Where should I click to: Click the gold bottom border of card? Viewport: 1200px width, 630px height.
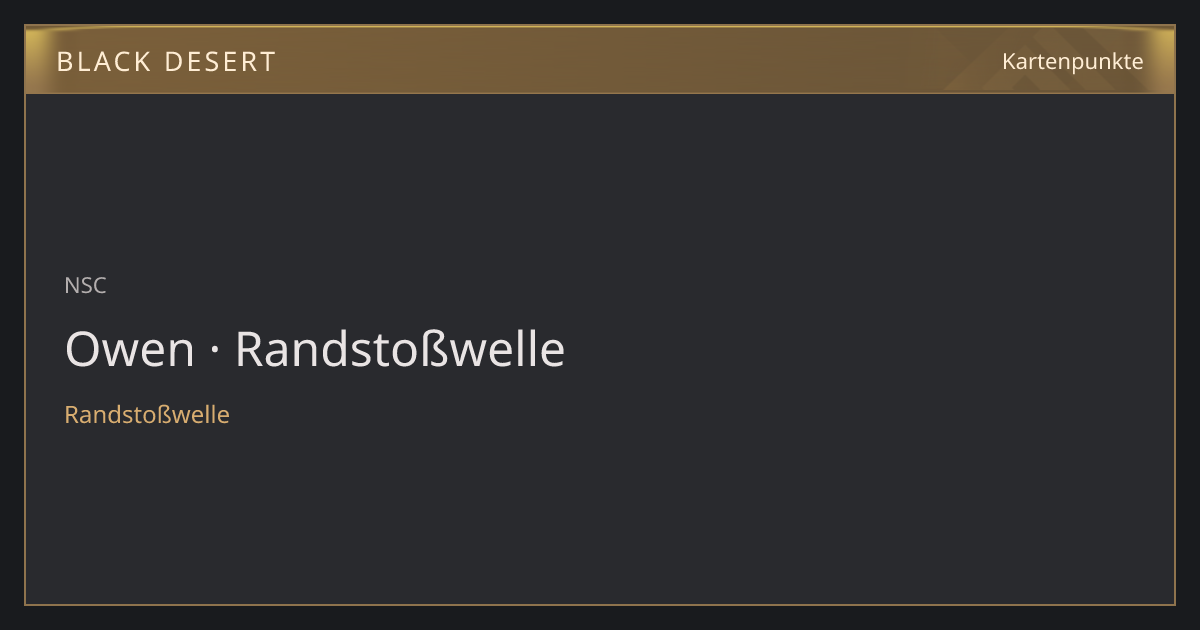(x=600, y=604)
